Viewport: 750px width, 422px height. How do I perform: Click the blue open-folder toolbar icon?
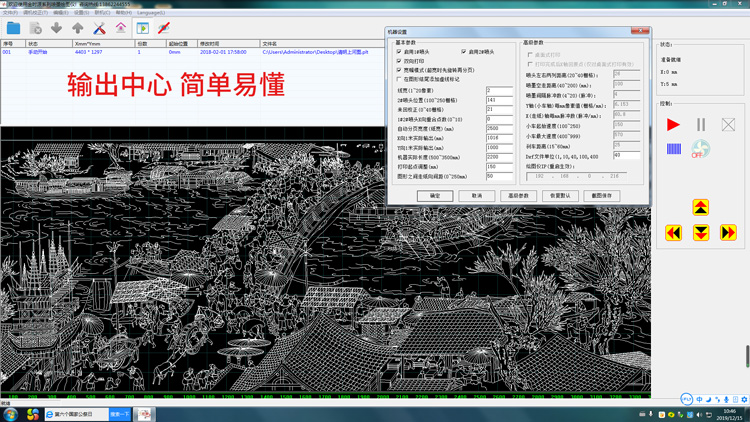[x=13, y=28]
